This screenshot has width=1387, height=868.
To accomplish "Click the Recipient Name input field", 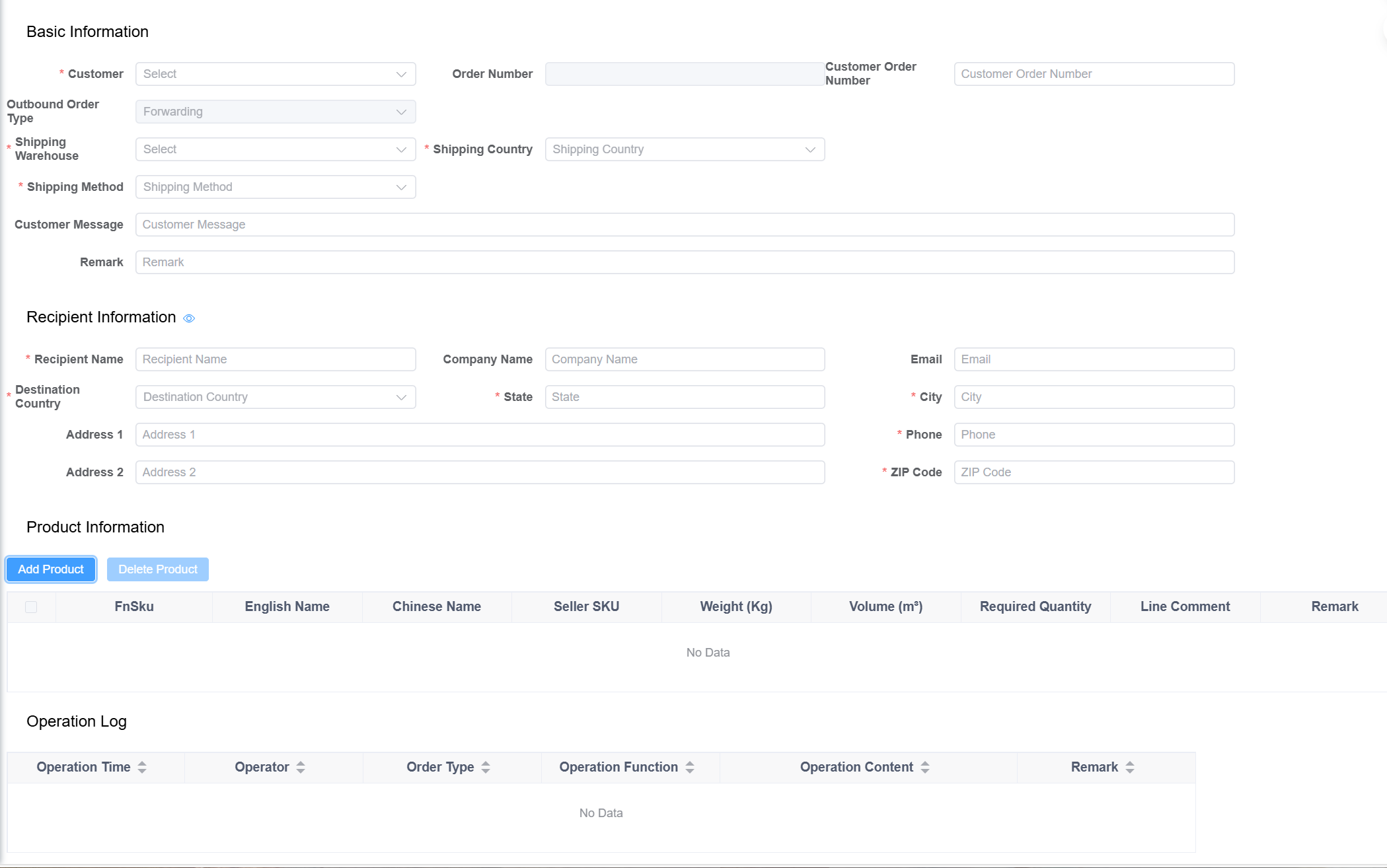I will [275, 359].
